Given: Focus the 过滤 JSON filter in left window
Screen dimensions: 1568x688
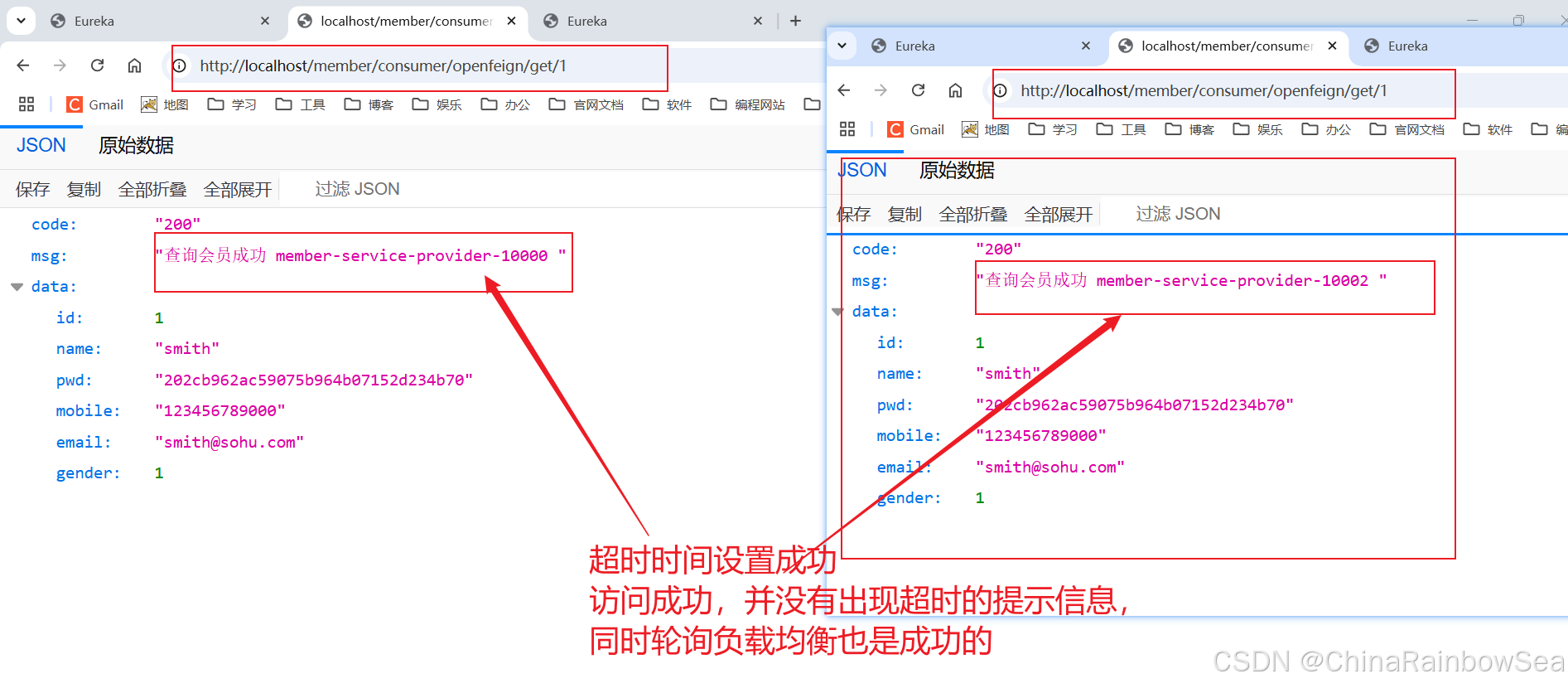Looking at the screenshot, I should (357, 189).
